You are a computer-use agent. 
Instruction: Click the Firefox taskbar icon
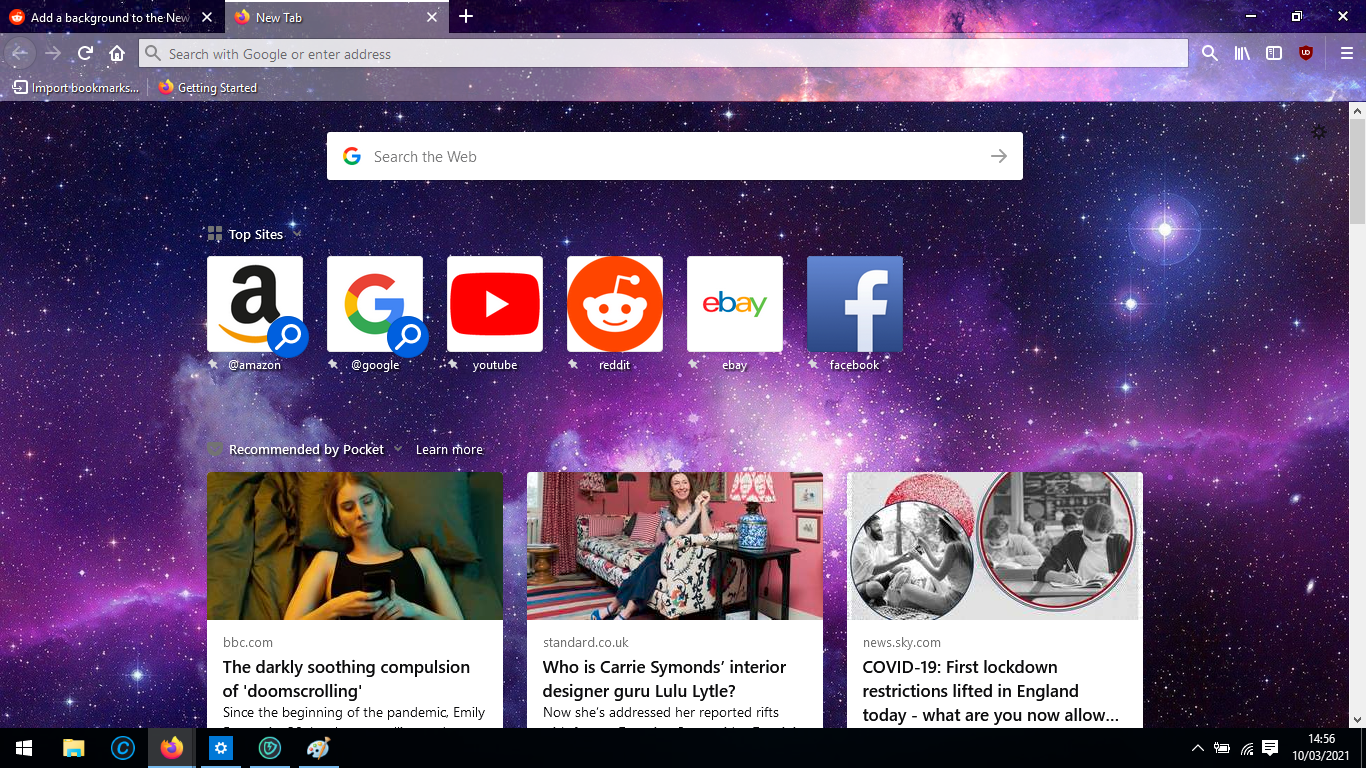(172, 748)
